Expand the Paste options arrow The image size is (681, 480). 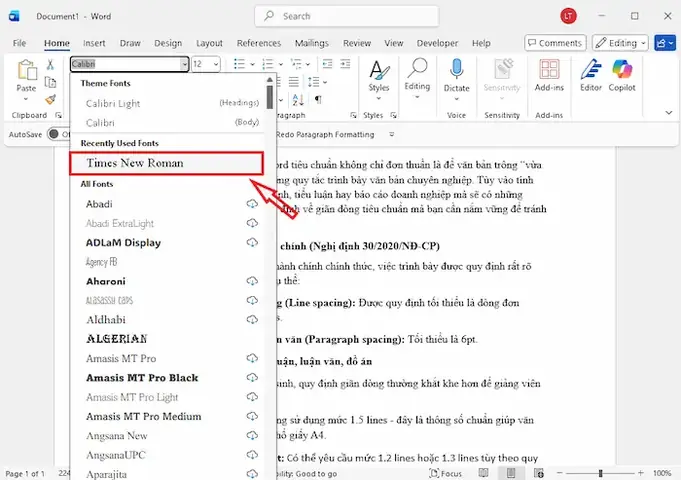26,99
